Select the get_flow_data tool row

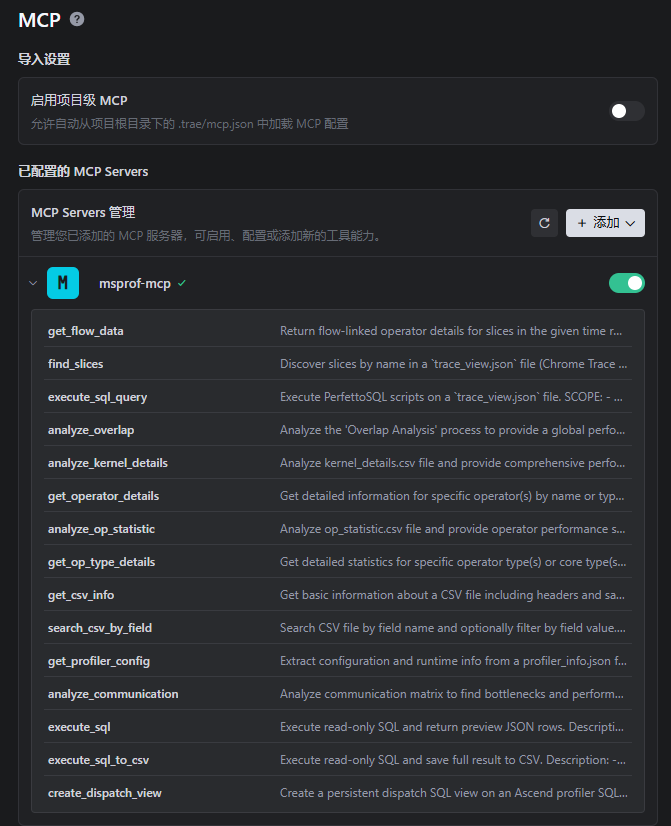338,331
